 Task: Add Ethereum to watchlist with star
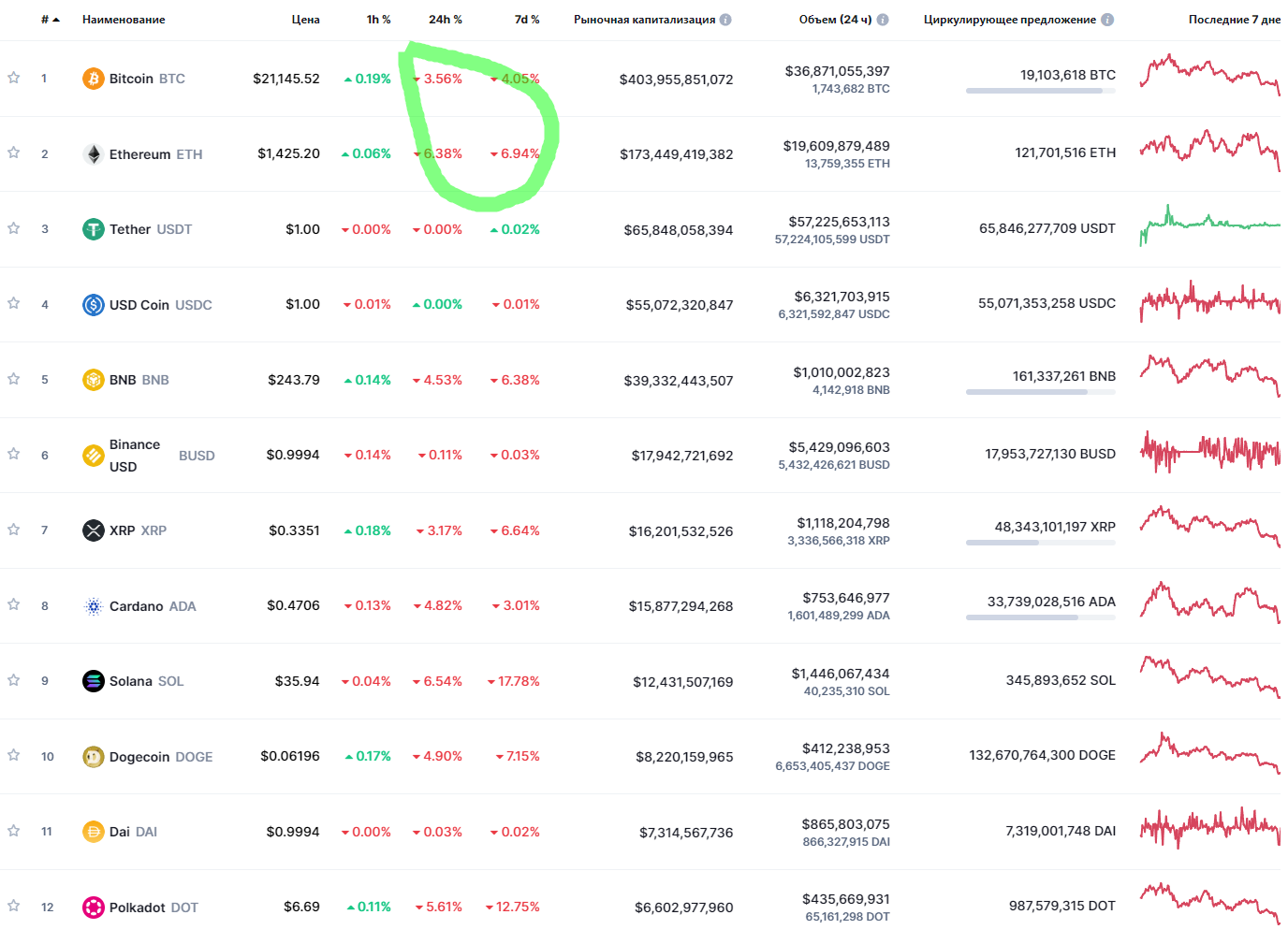pos(14,152)
